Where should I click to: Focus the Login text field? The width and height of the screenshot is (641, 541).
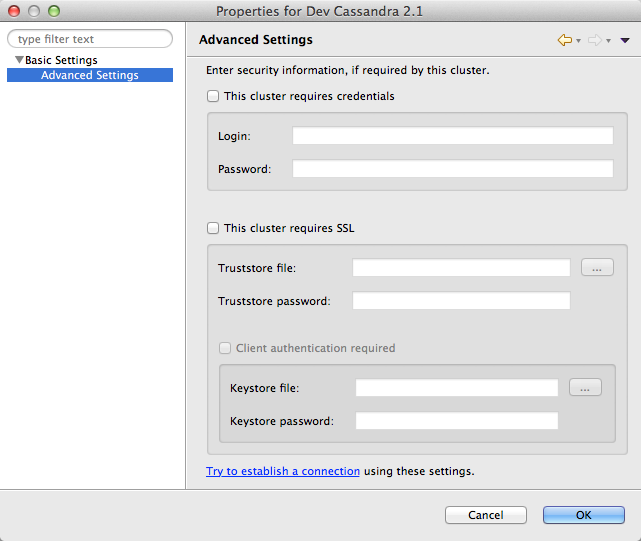pyautogui.click(x=453, y=135)
